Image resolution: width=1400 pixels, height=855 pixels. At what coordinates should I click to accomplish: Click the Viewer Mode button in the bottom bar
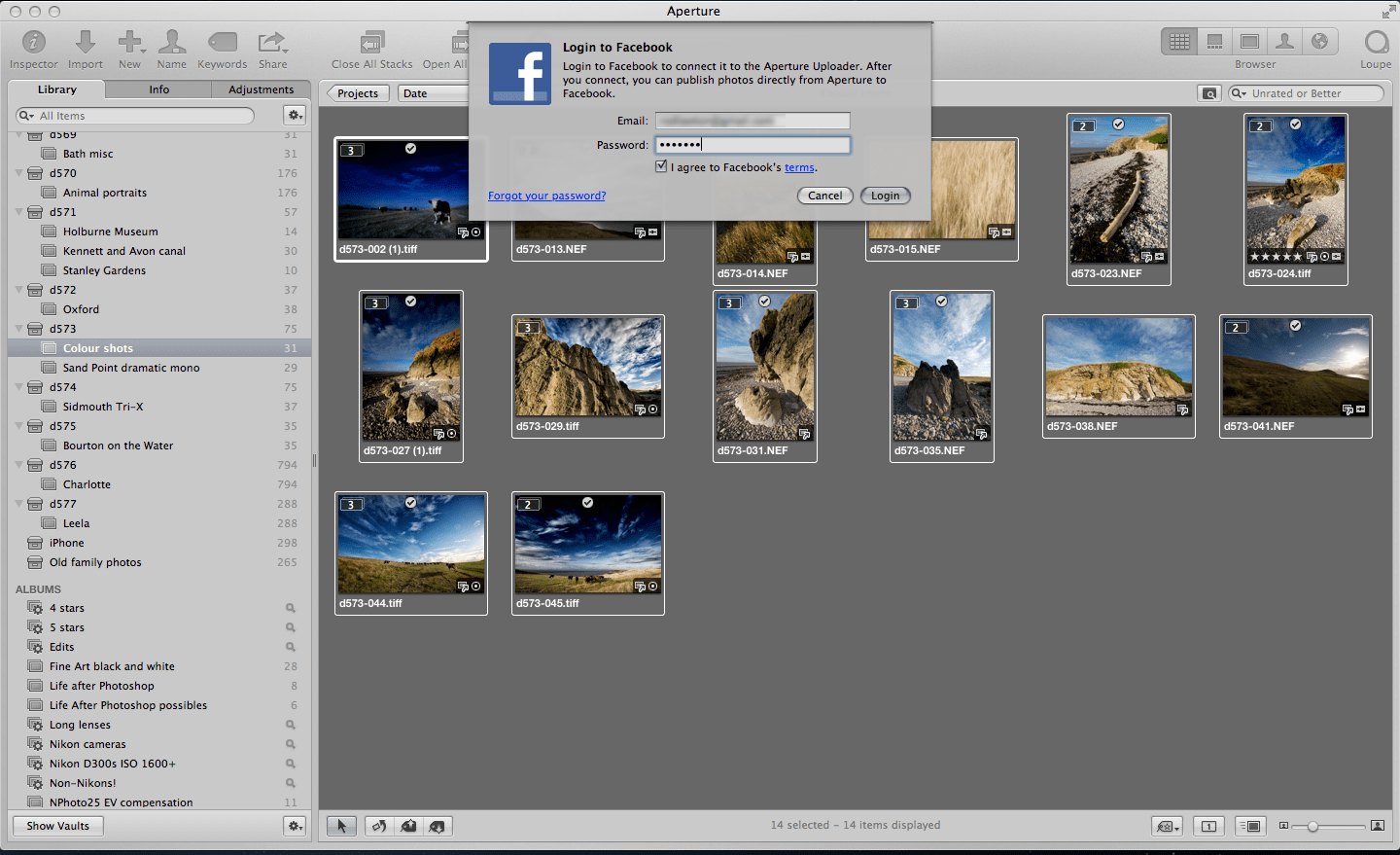tap(1208, 826)
